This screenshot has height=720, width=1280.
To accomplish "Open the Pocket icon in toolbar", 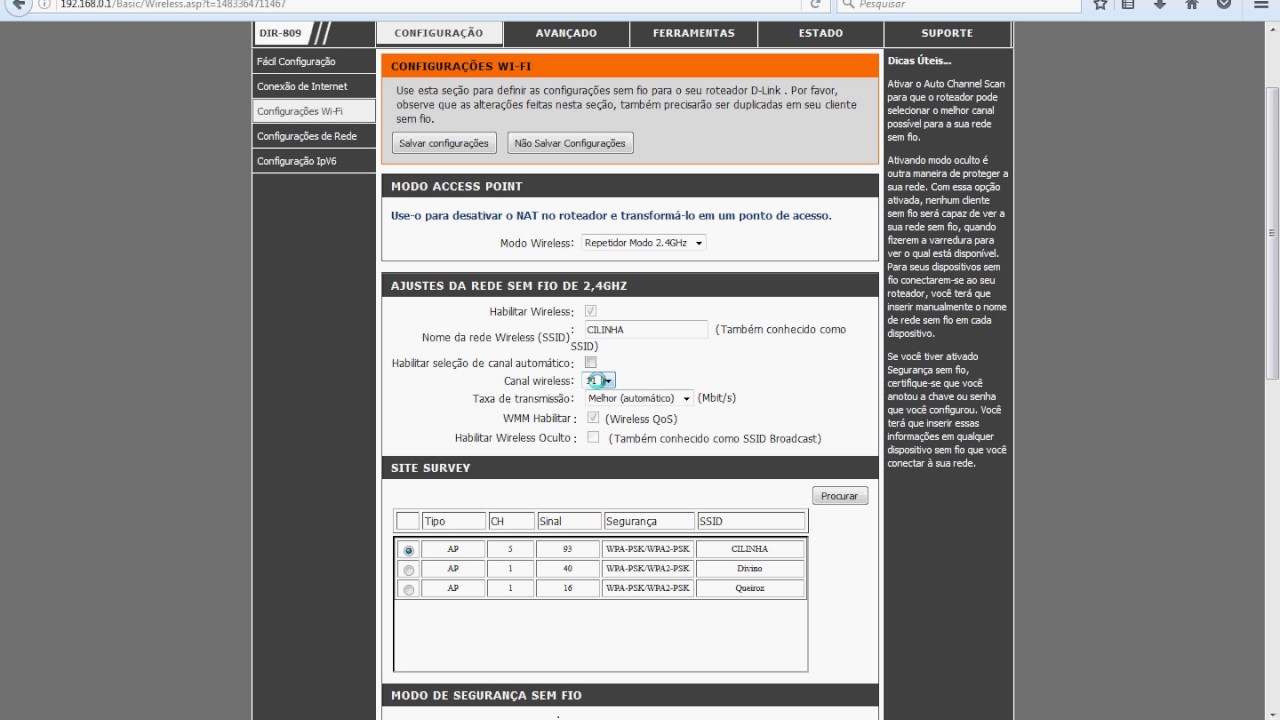I will pos(1222,4).
